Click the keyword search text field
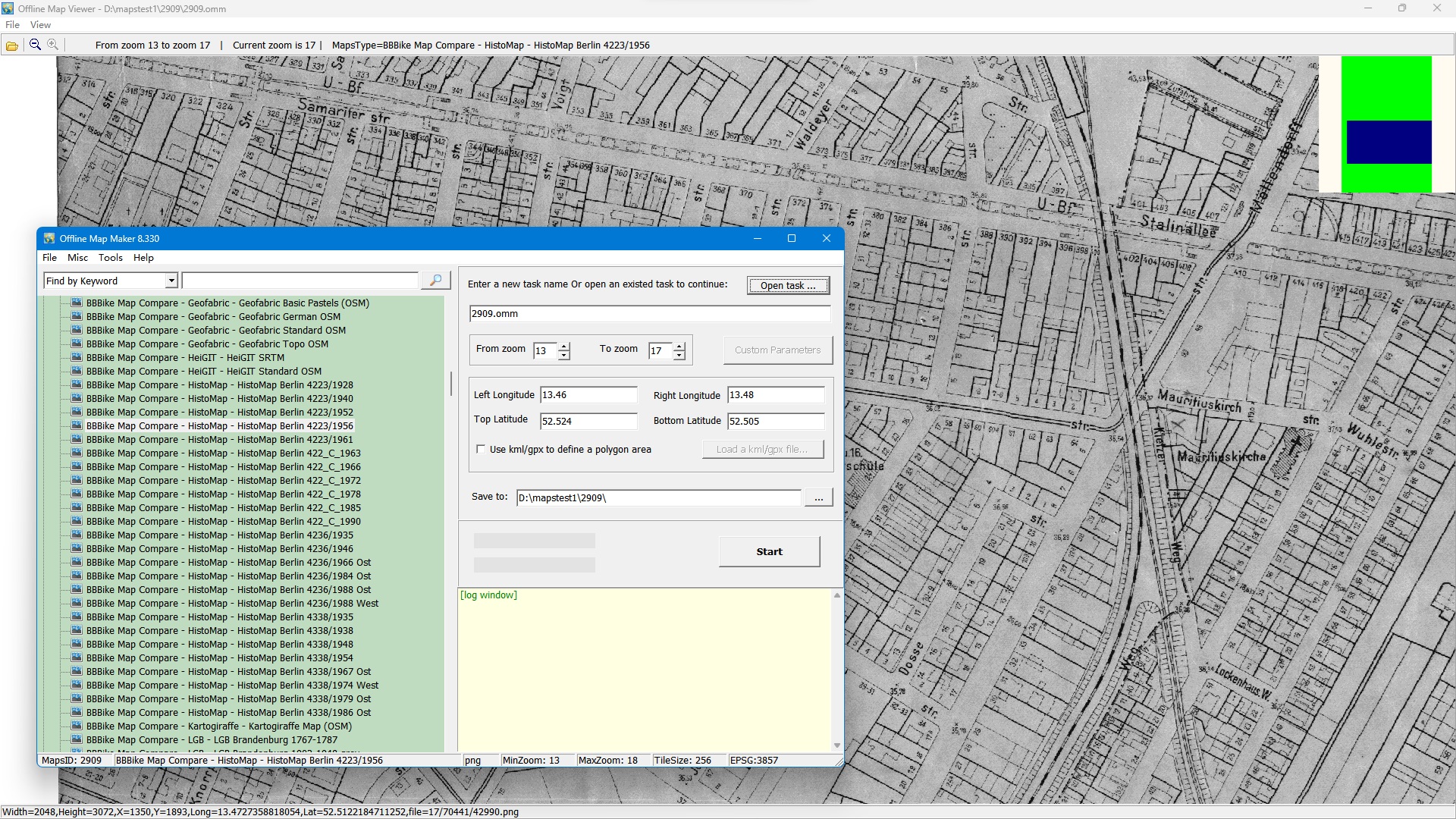Viewport: 1456px width, 819px height. pyautogui.click(x=300, y=281)
